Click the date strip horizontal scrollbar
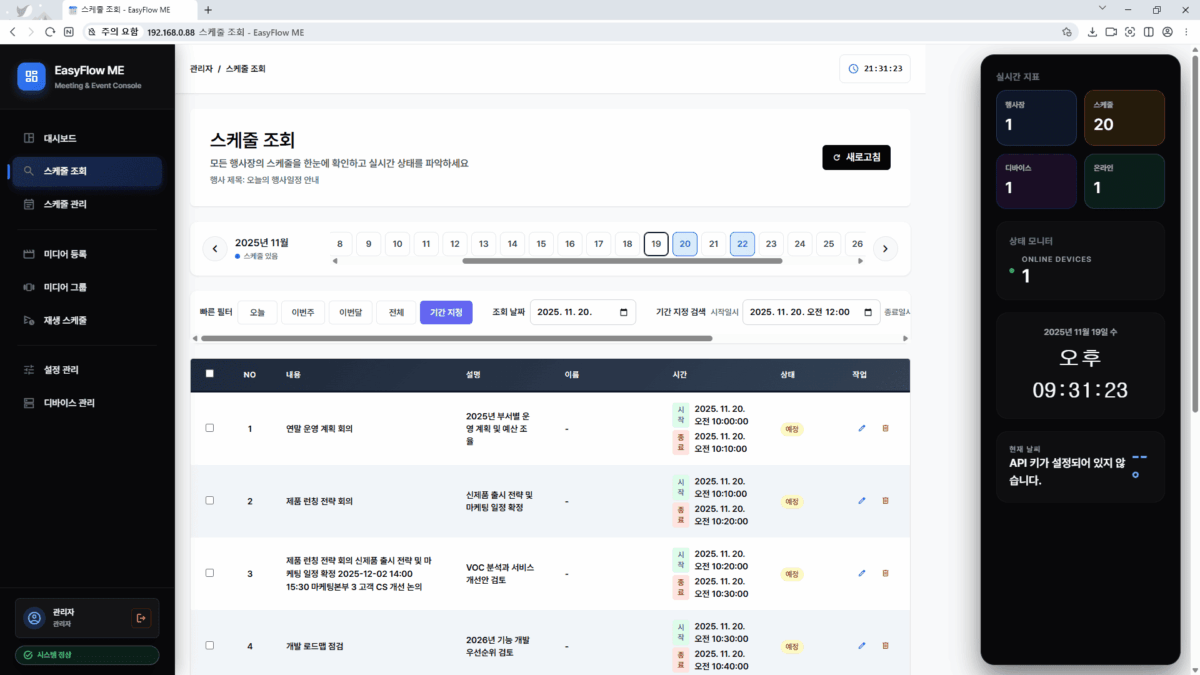This screenshot has width=1200, height=675. coord(621,262)
